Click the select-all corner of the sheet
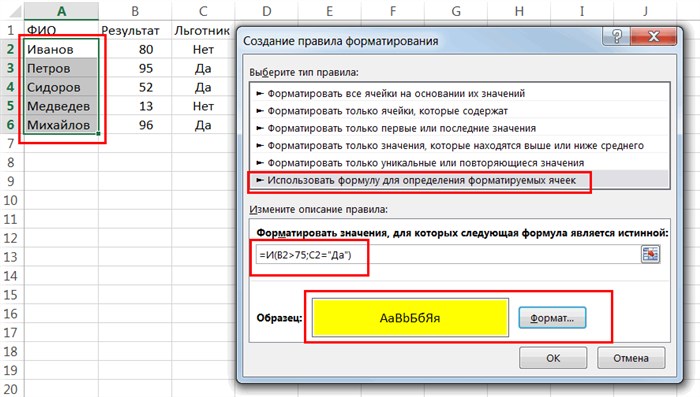Screen dimensions: 700x397 pyautogui.click(x=12, y=11)
